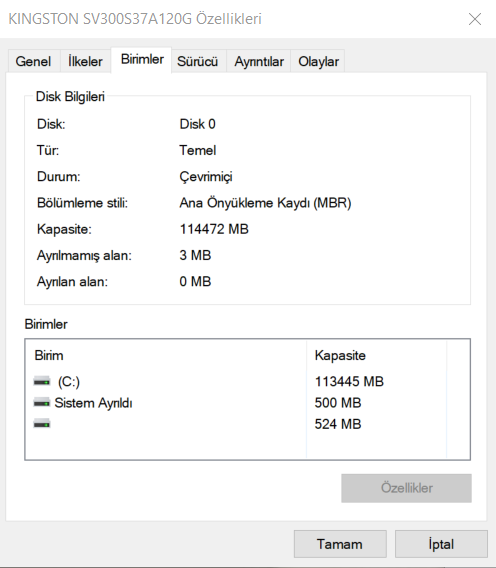The image size is (496, 568).
Task: Go to the Ayrıntılar tab
Action: [259, 61]
